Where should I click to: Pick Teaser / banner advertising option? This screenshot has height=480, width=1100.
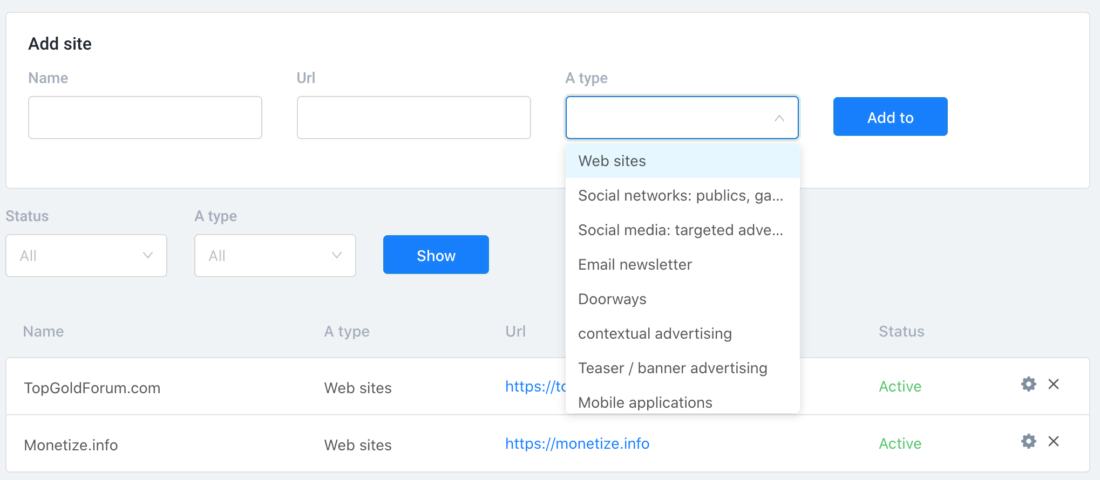pos(683,368)
